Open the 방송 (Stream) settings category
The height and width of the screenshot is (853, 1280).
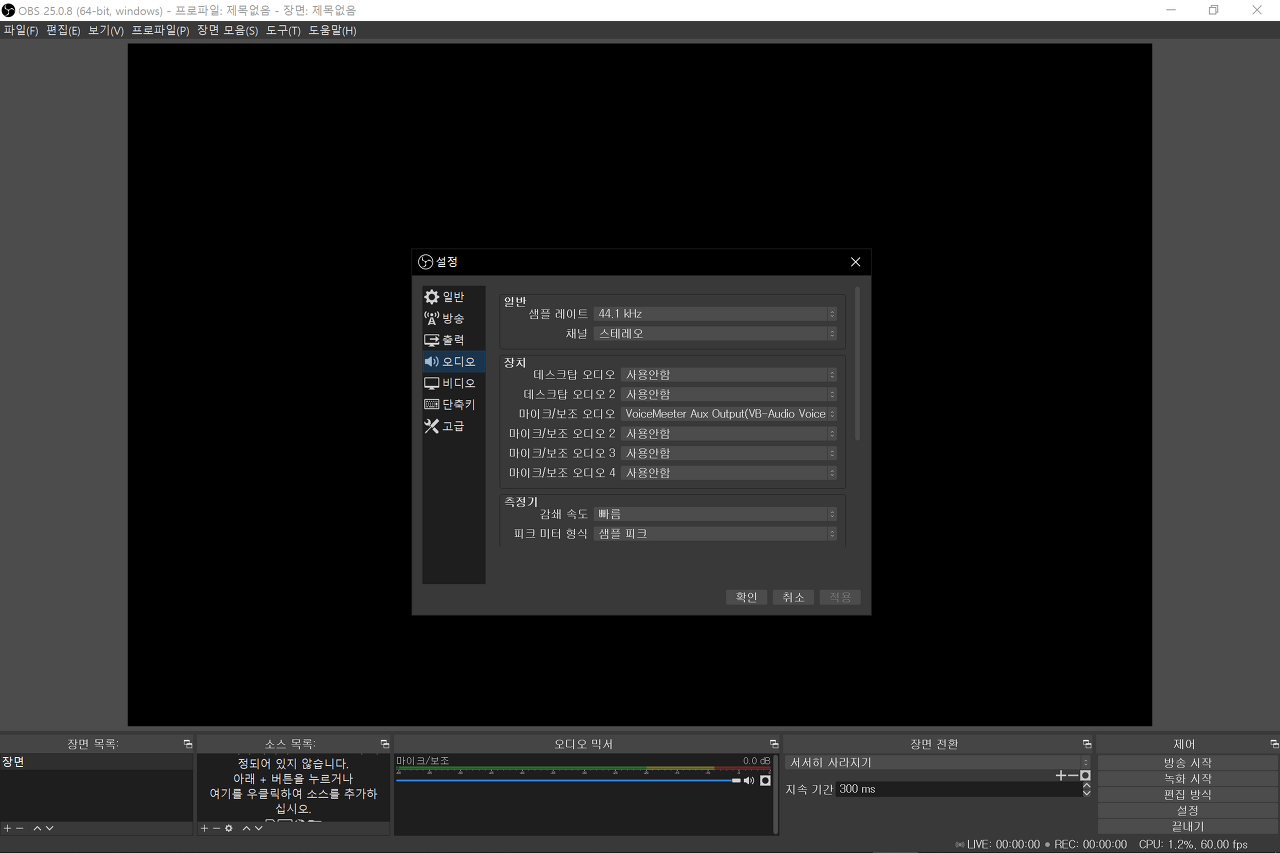pyautogui.click(x=454, y=318)
